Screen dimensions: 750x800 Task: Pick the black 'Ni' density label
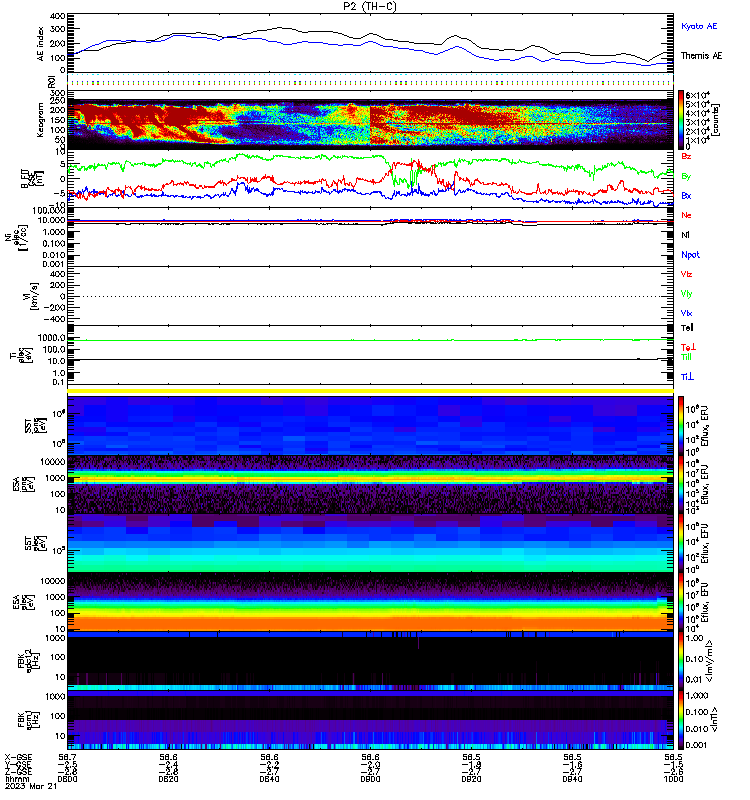click(x=685, y=235)
